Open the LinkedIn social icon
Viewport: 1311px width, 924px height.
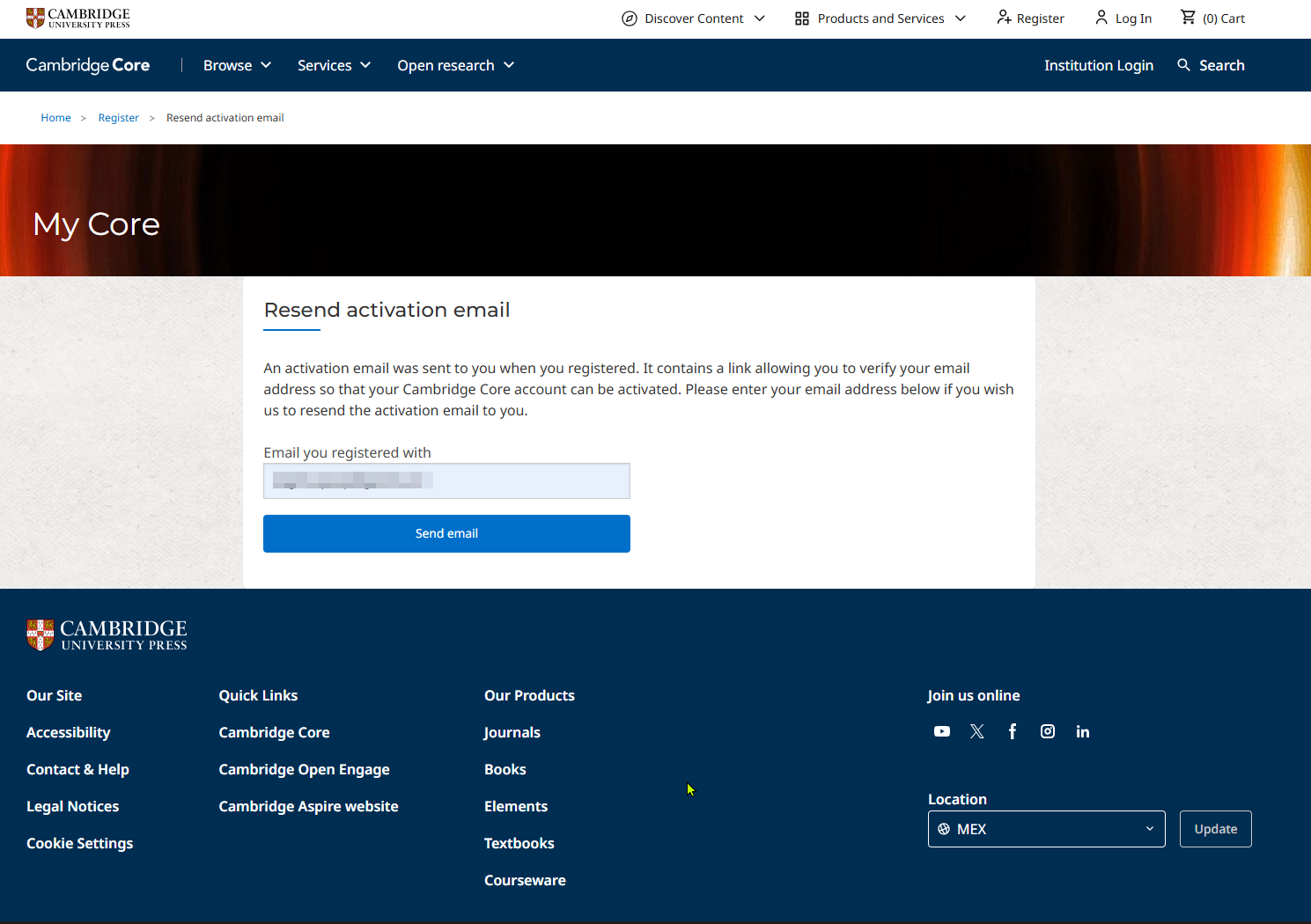[x=1083, y=731]
